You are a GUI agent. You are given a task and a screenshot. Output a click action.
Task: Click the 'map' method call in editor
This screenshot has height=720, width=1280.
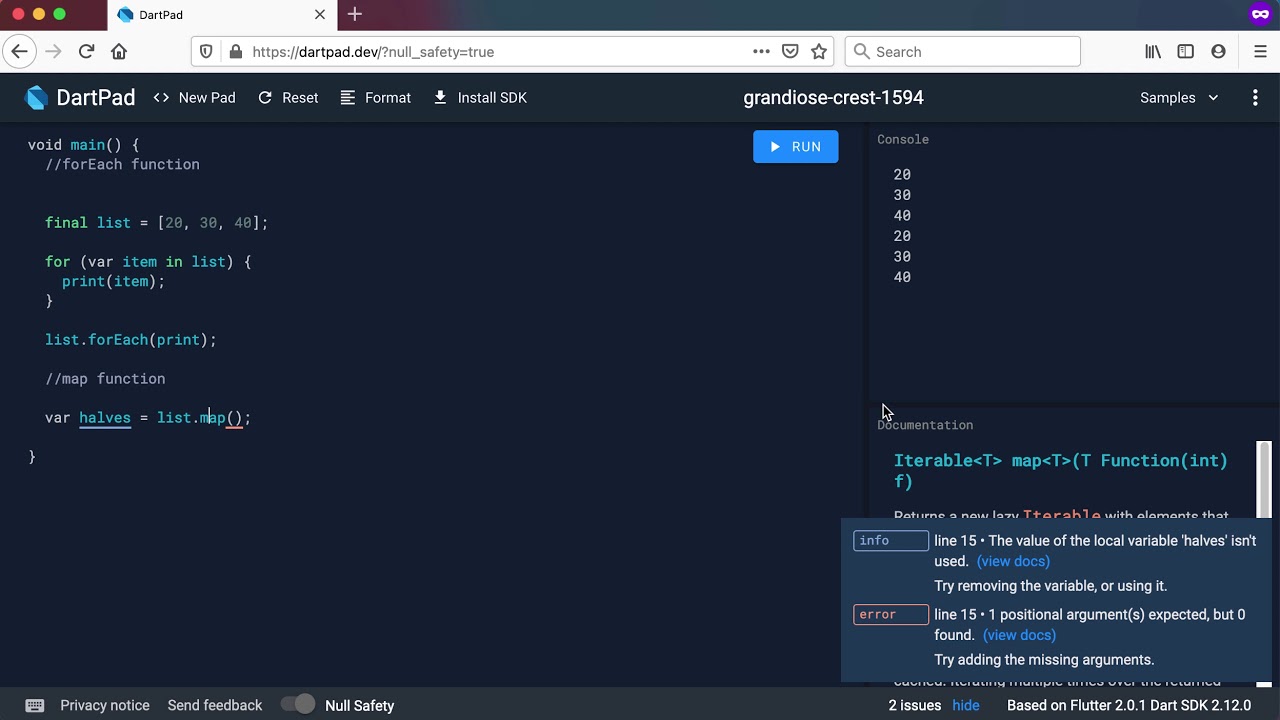[x=212, y=418]
